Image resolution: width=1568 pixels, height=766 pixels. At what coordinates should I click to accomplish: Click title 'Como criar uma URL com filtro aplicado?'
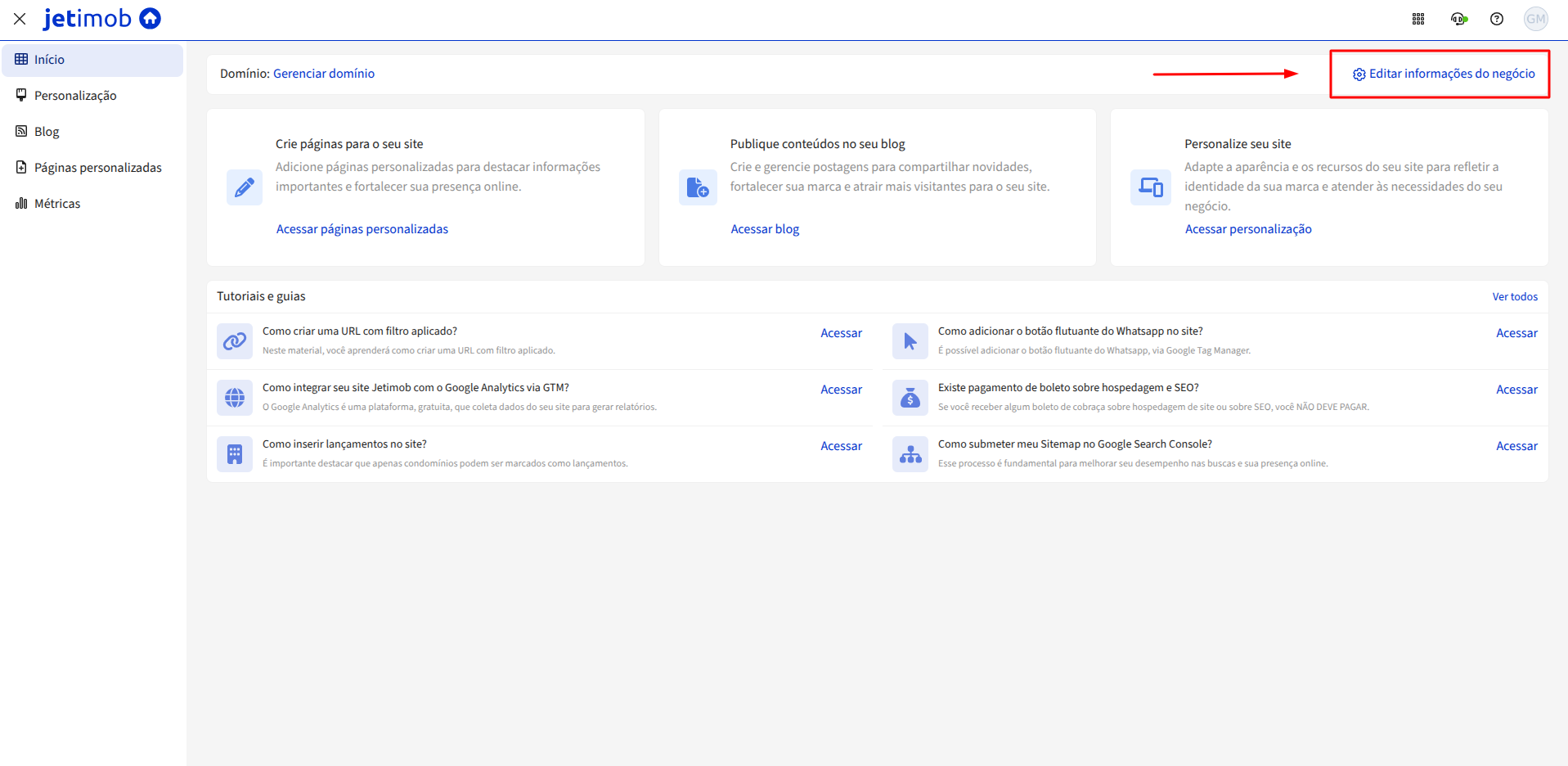(x=360, y=331)
